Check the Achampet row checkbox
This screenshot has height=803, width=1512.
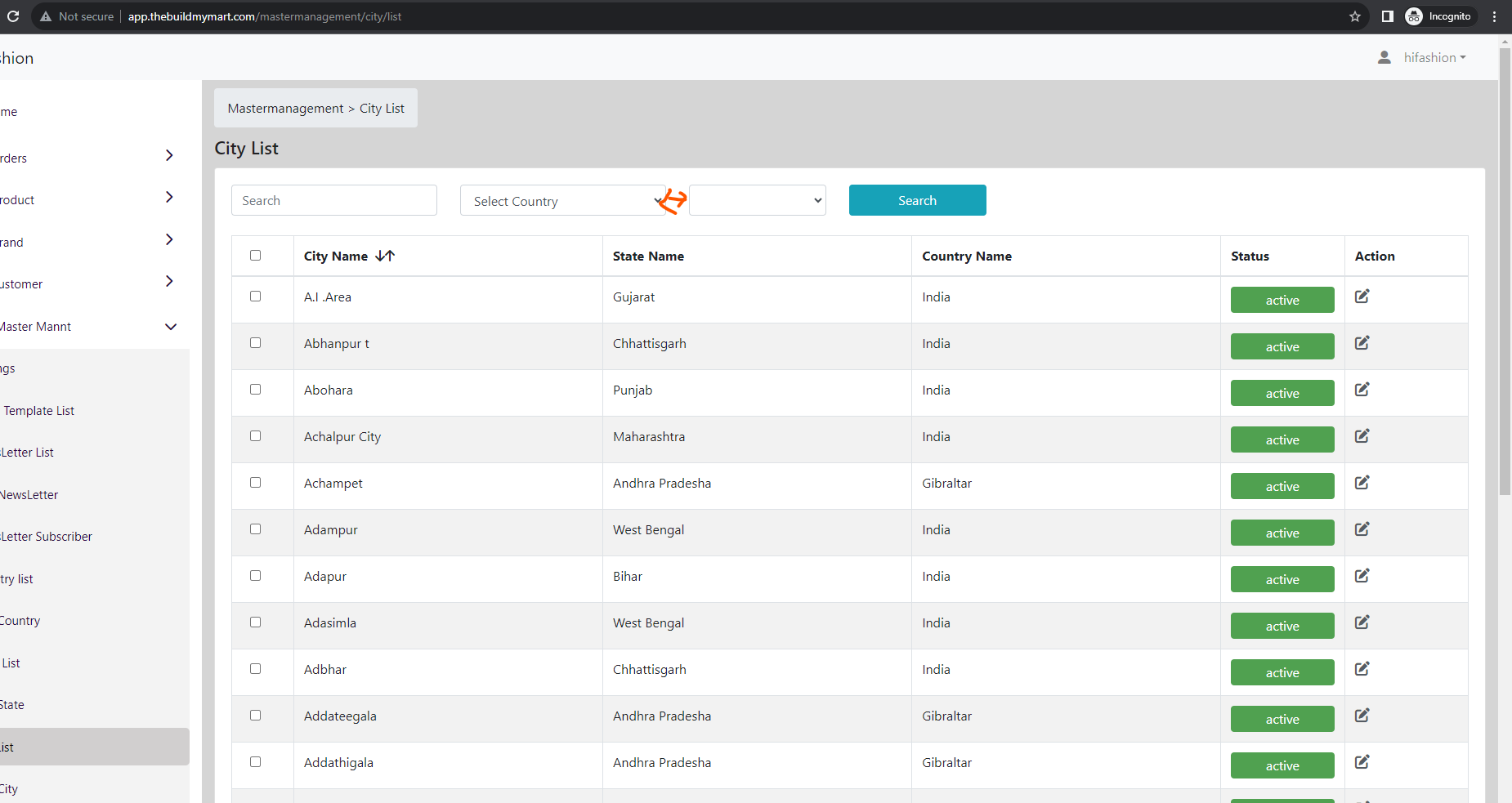tap(255, 482)
